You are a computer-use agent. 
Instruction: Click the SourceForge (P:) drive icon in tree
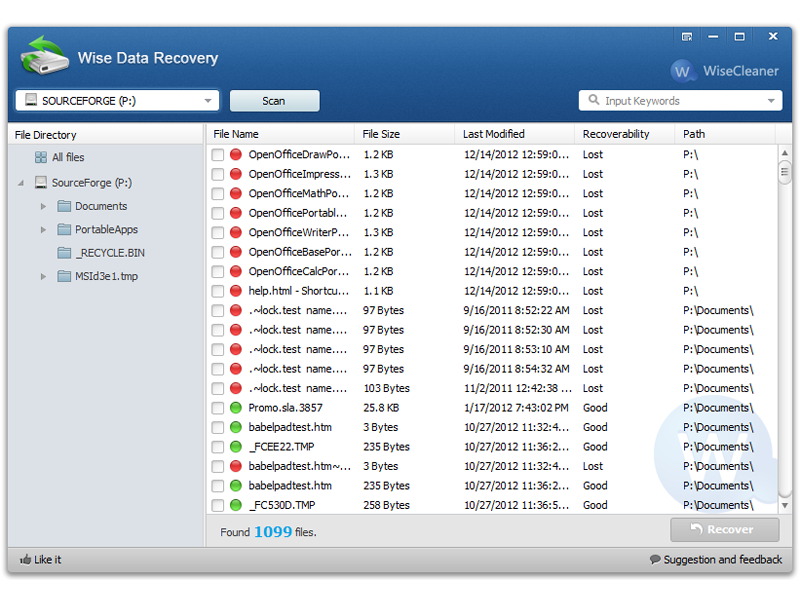coord(41,183)
